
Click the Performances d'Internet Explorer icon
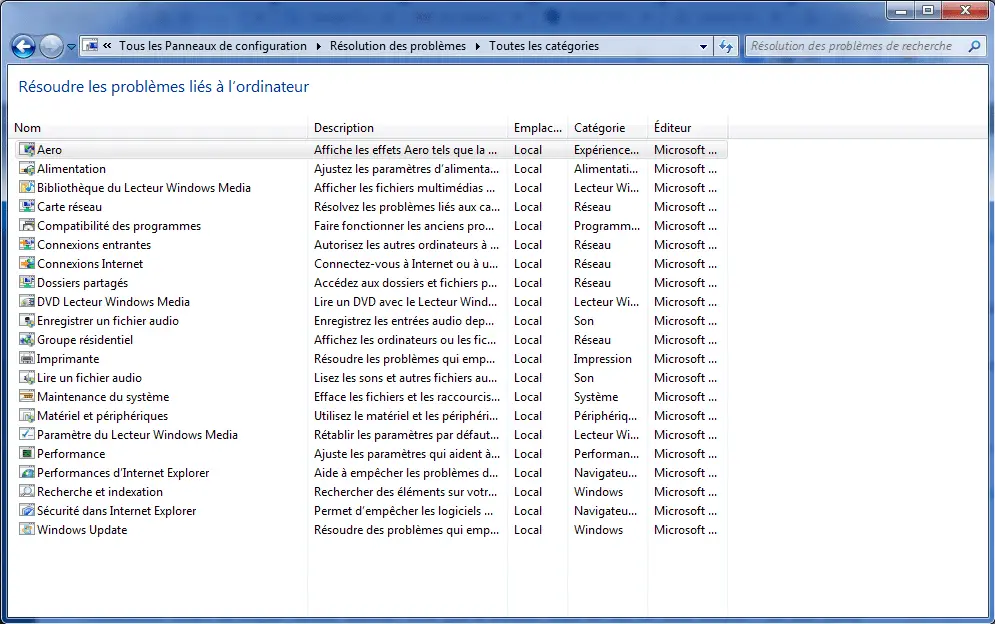pyautogui.click(x=27, y=473)
